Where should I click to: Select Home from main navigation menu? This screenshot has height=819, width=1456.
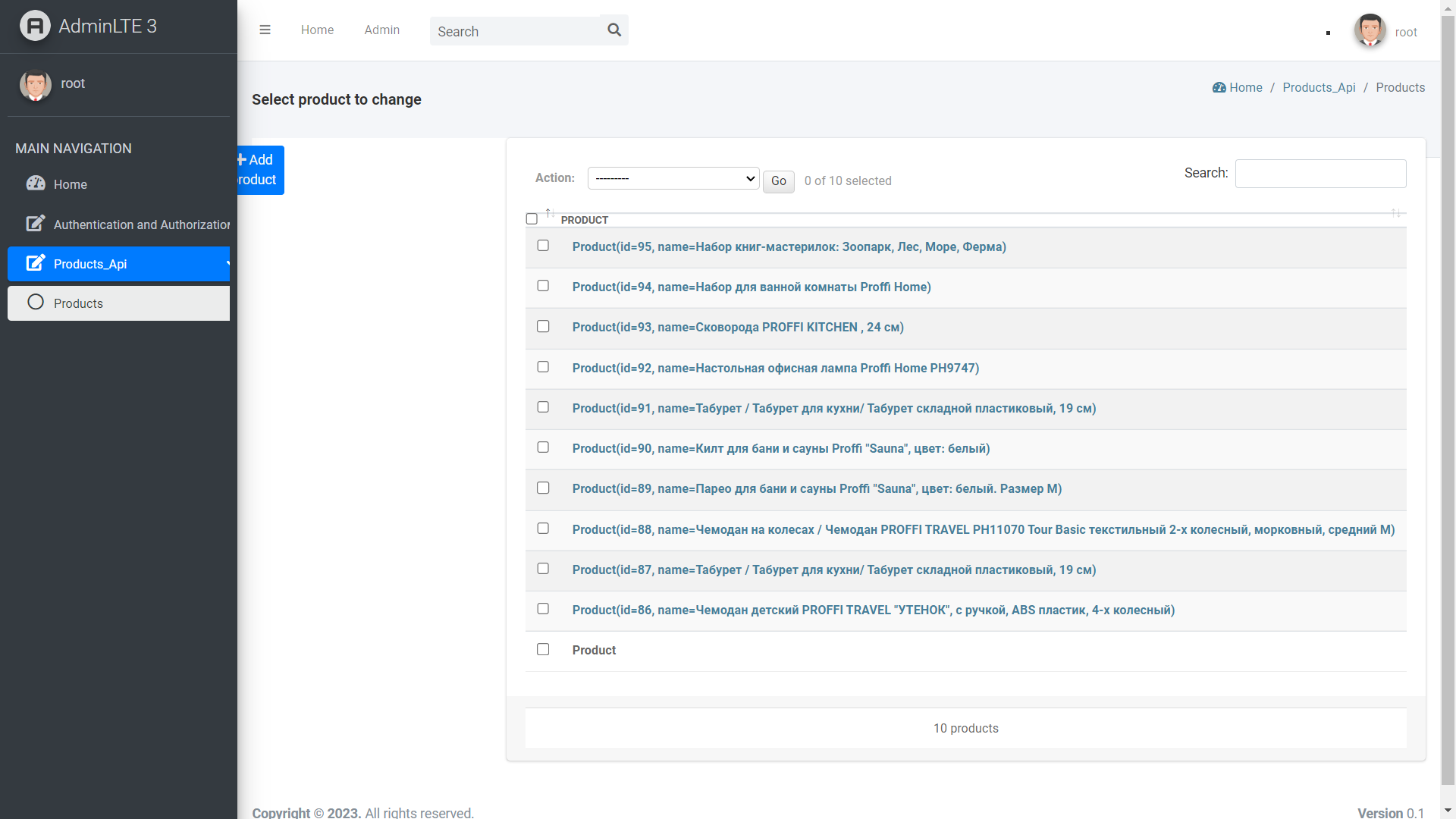point(69,184)
